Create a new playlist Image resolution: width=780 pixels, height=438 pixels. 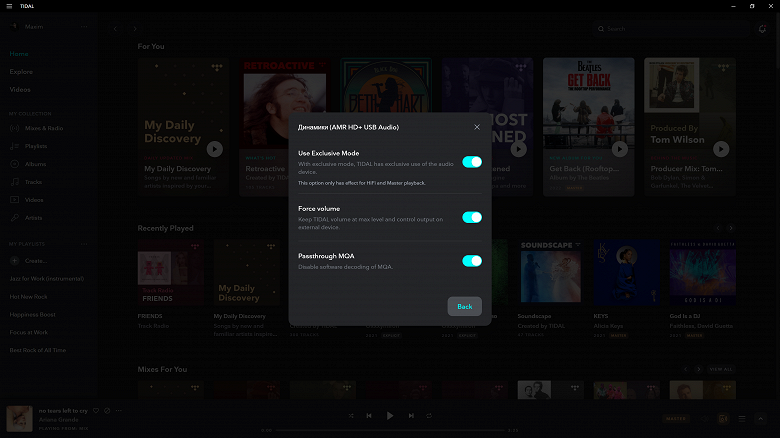click(x=29, y=260)
